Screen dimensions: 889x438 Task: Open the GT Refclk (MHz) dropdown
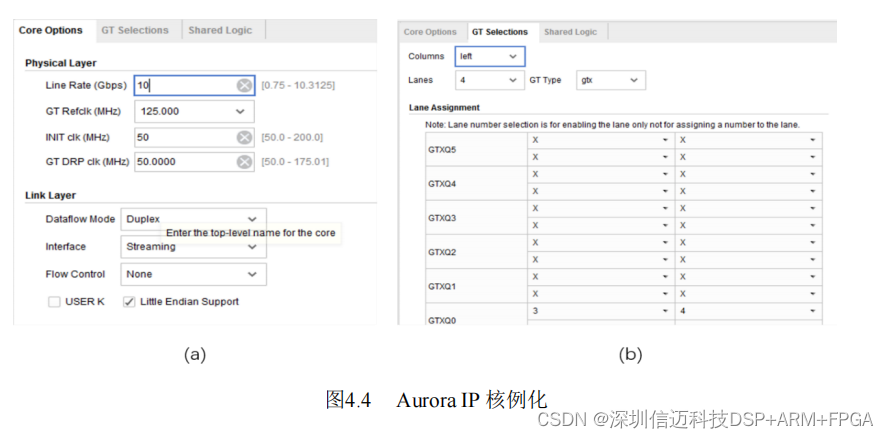click(193, 112)
